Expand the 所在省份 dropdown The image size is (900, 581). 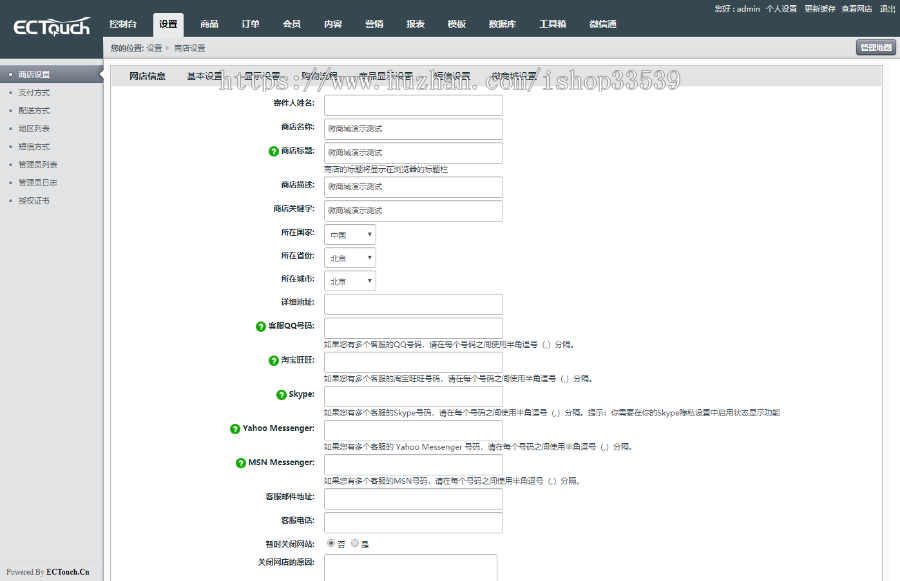350,258
